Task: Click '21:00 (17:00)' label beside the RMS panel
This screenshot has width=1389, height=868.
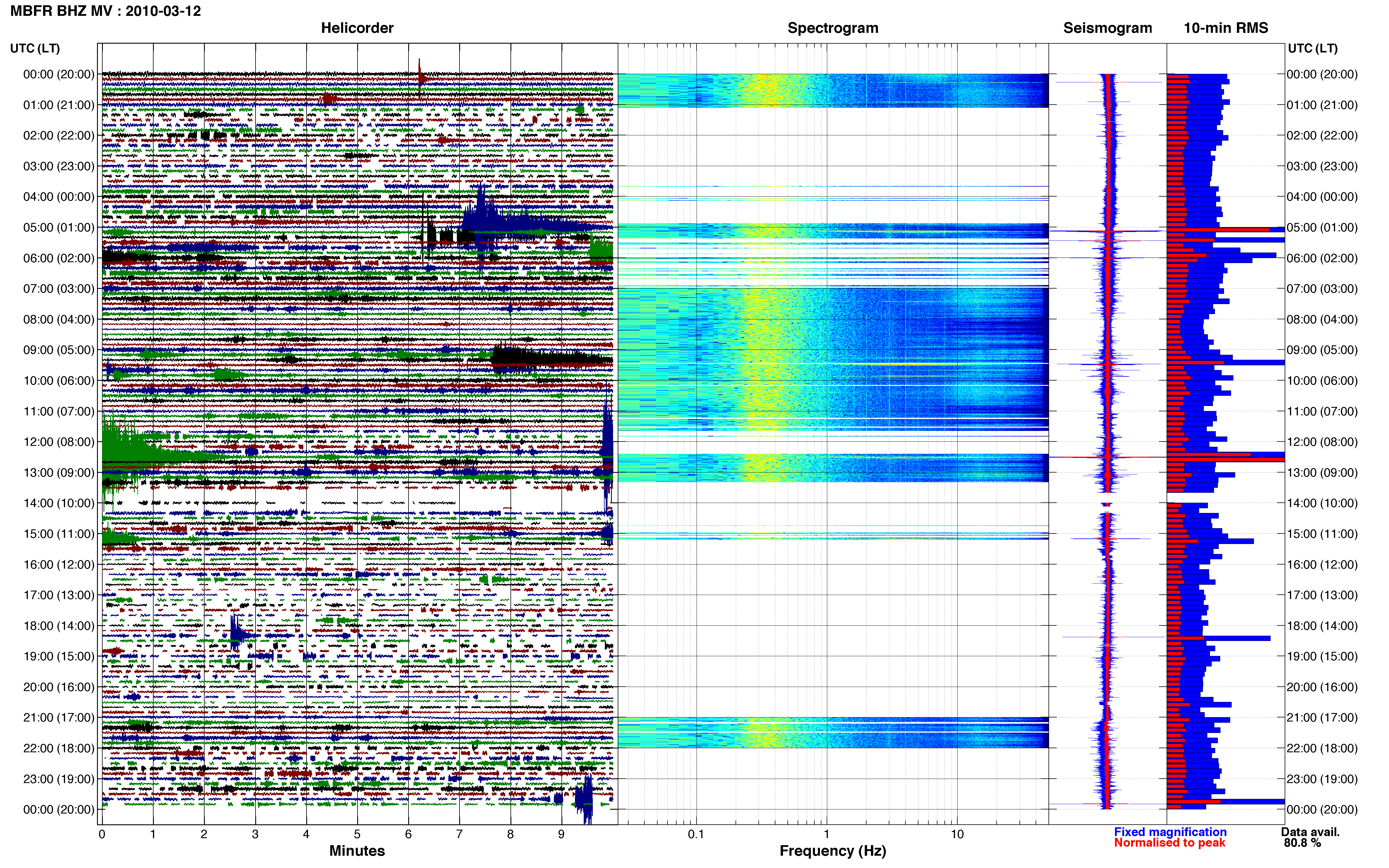Action: pyautogui.click(x=1322, y=718)
